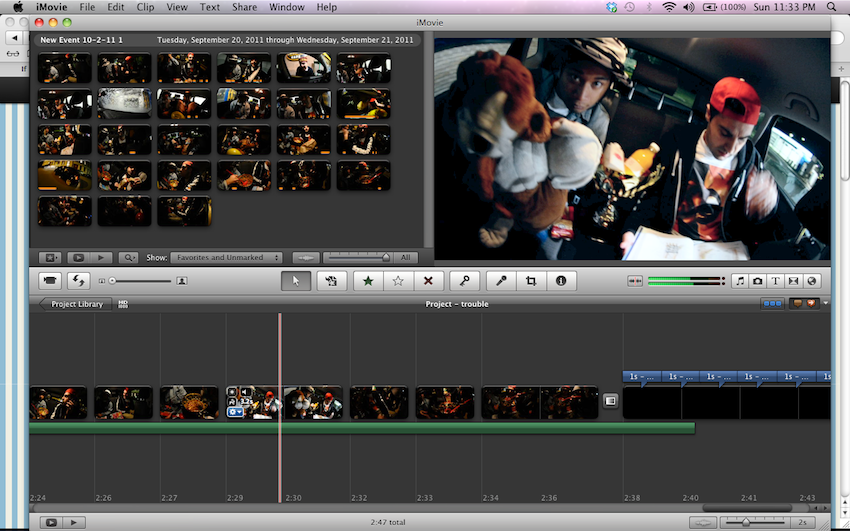Open the camera import button
850x531 pixels.
tap(49, 281)
